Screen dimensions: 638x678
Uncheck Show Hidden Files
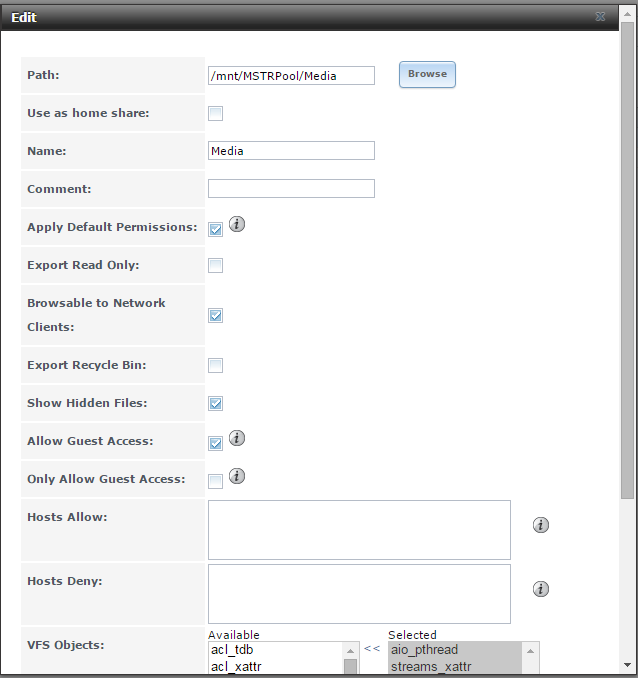coord(215,403)
